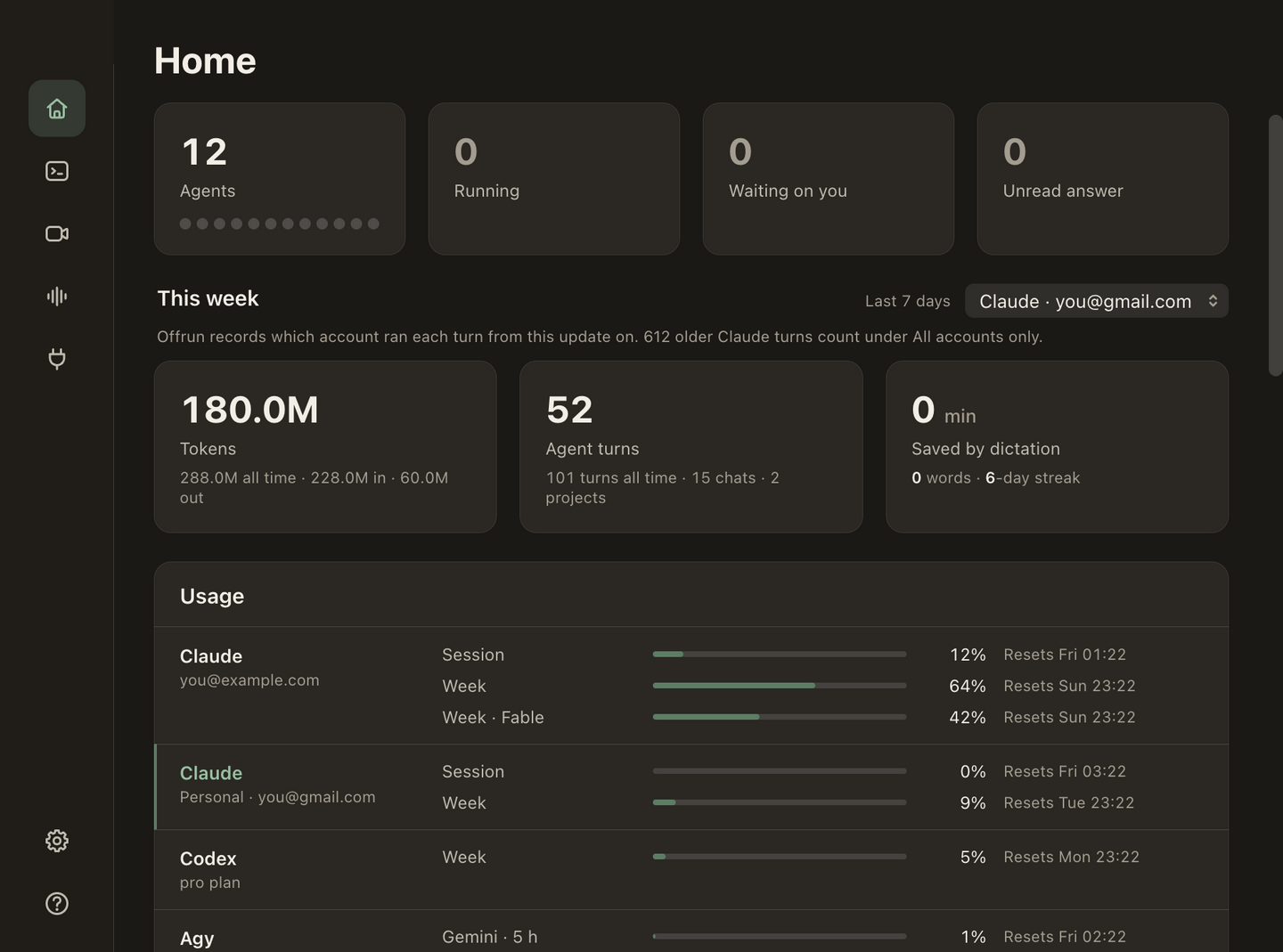This screenshot has width=1283, height=952.
Task: Open the help question mark icon
Action: [x=57, y=903]
